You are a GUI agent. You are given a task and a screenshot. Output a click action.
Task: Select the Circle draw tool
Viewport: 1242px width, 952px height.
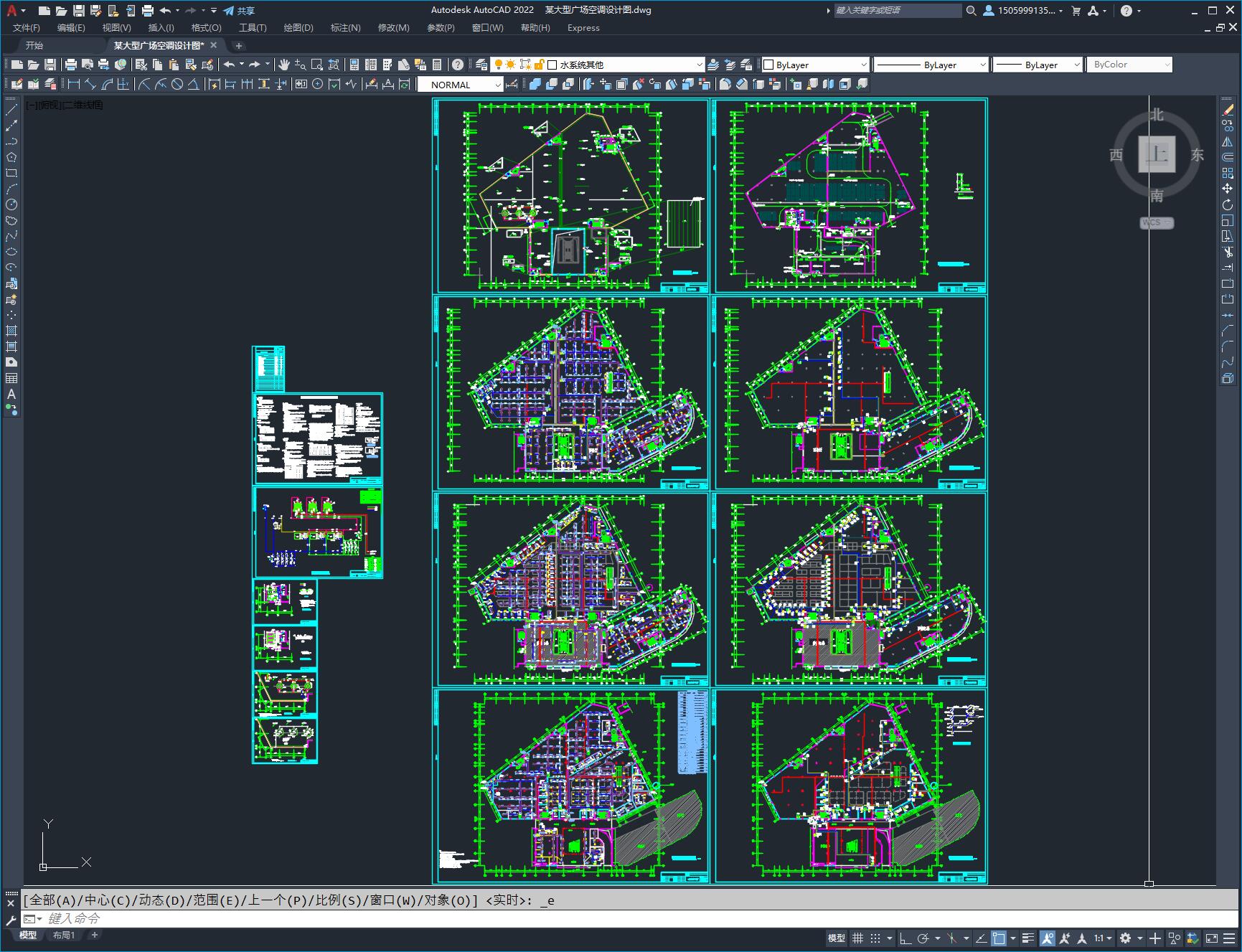click(x=11, y=204)
